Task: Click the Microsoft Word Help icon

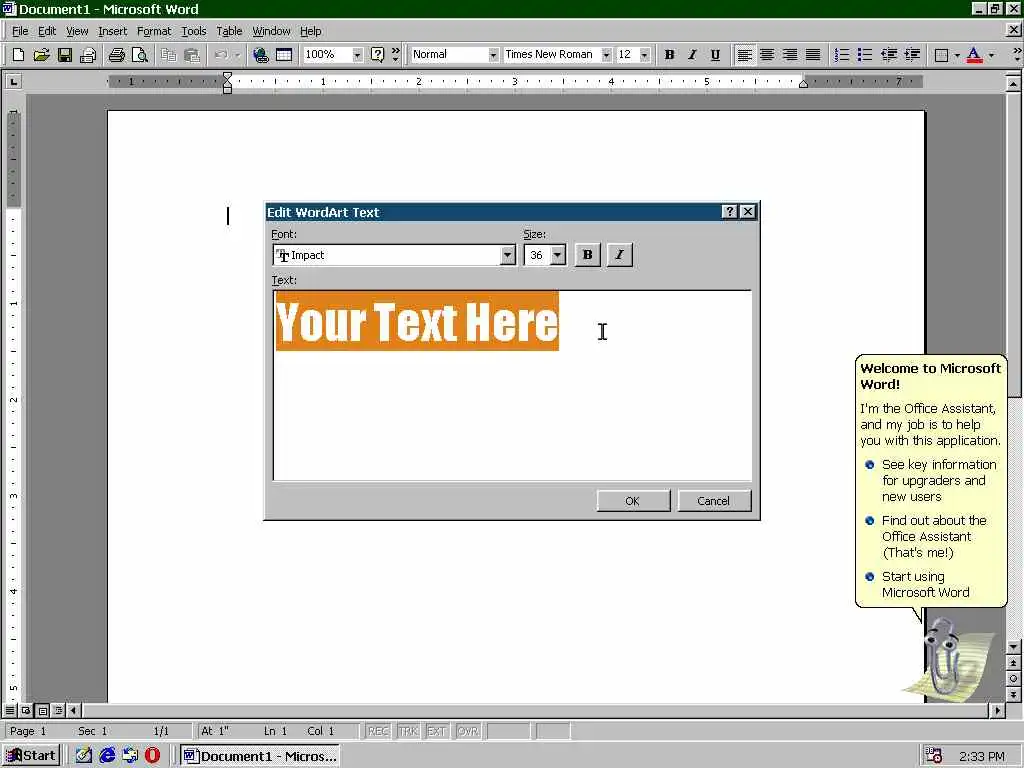Action: click(x=377, y=55)
